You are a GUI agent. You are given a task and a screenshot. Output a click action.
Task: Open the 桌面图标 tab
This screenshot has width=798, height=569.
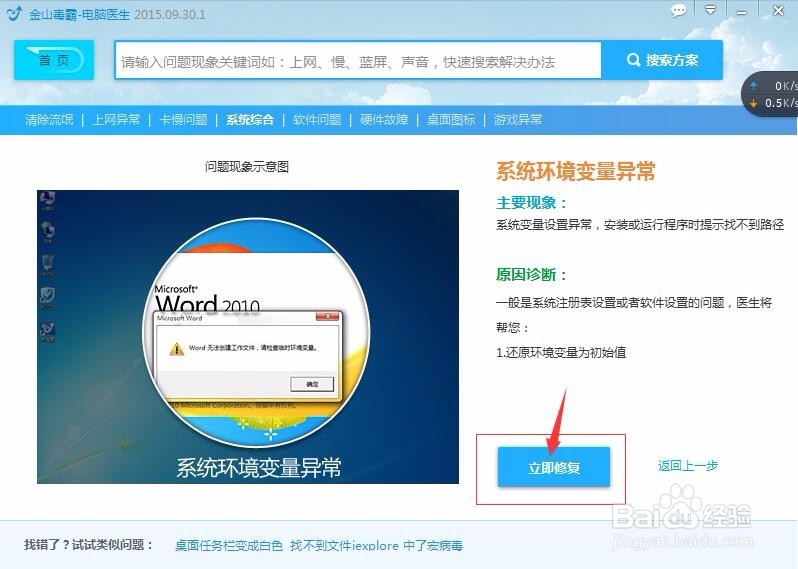[x=451, y=120]
